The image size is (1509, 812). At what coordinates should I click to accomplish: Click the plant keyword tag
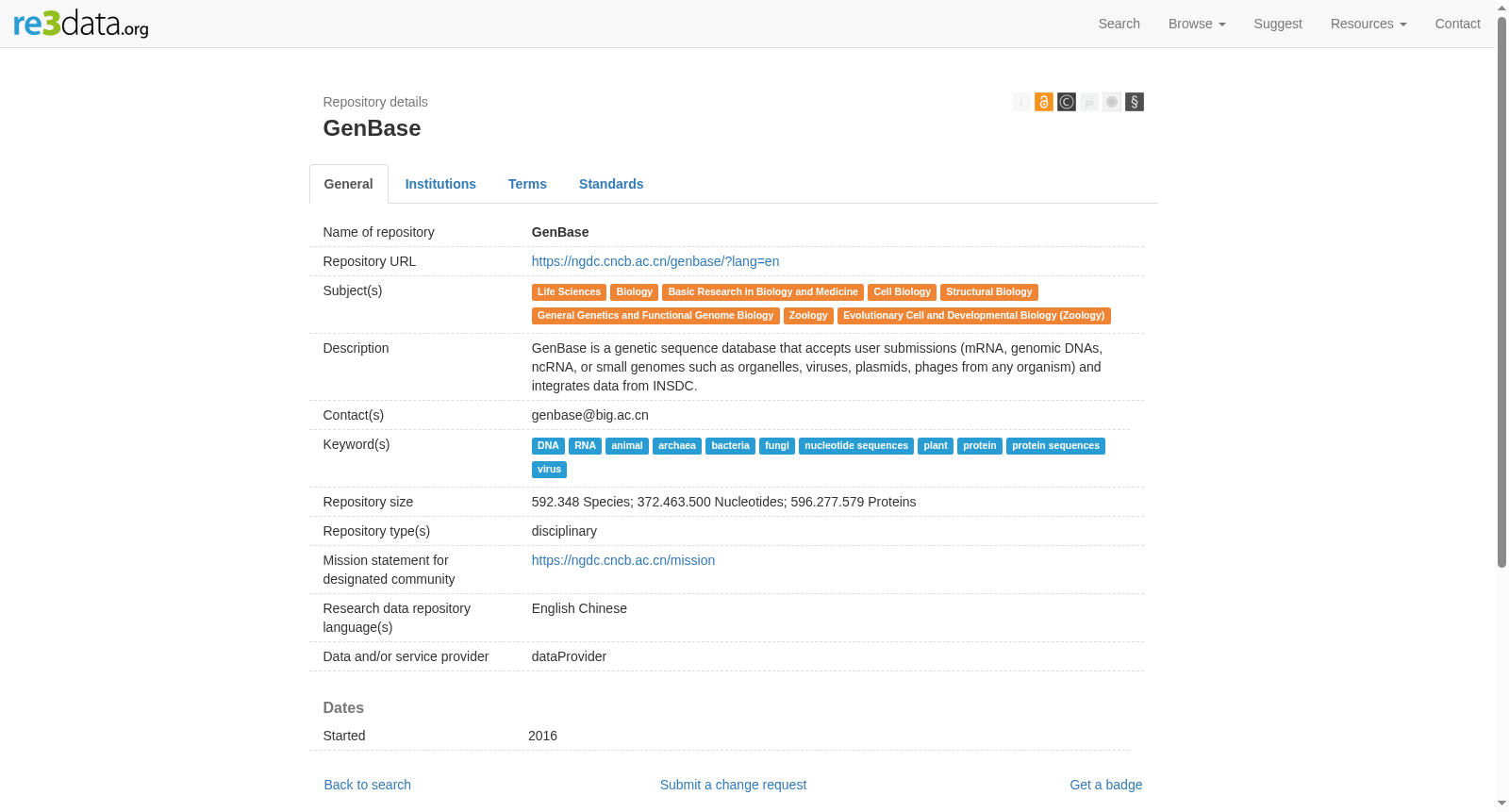tap(936, 446)
